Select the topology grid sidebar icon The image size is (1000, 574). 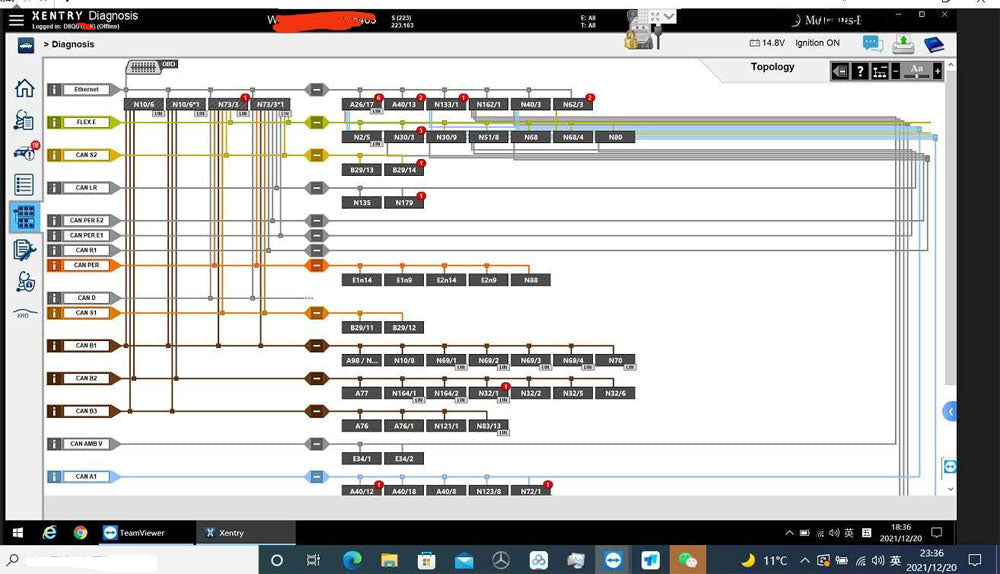pos(25,217)
